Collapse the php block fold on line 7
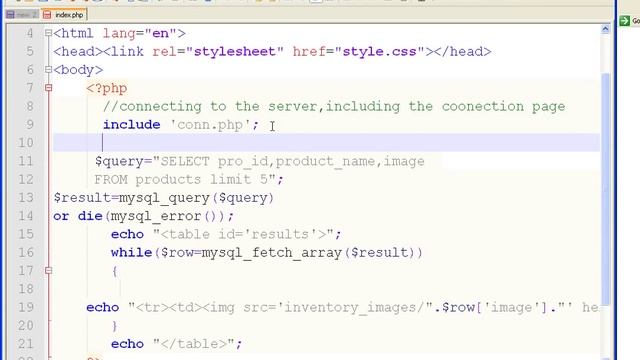Viewport: 640px width, 360px height. [x=48, y=88]
